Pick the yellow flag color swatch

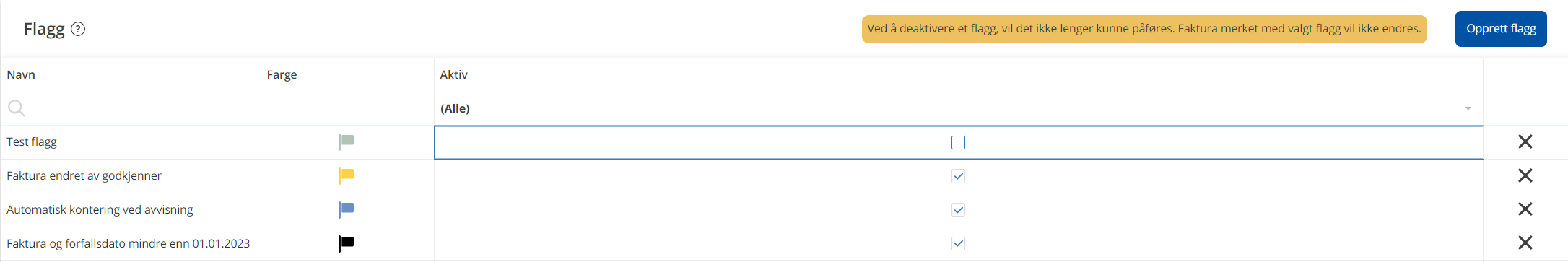click(347, 175)
